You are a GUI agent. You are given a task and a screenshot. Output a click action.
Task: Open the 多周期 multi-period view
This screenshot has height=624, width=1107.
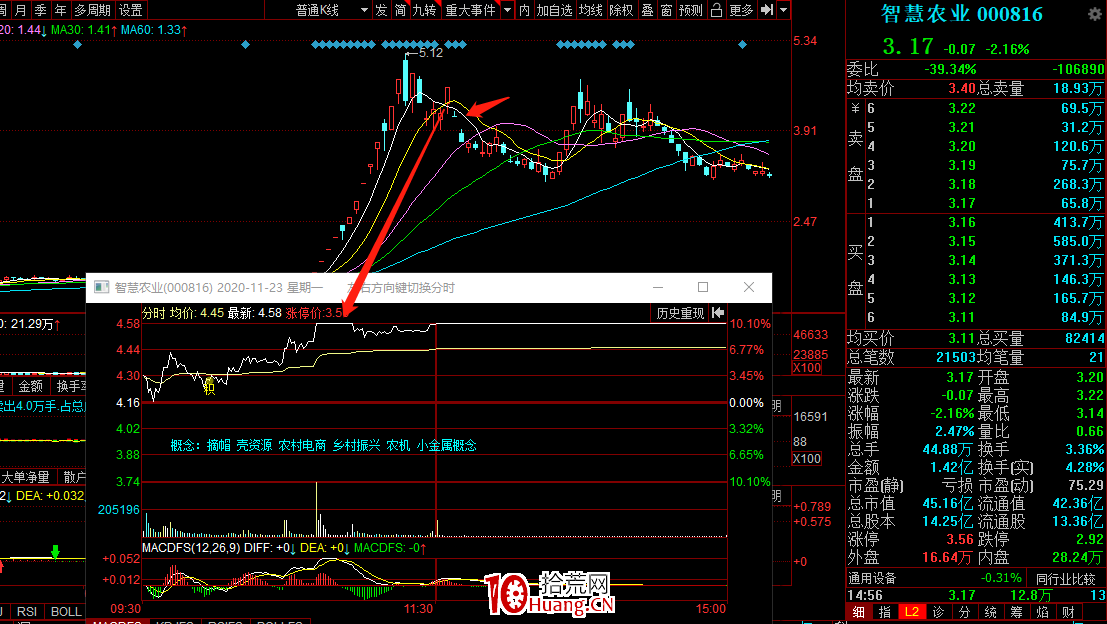coord(92,10)
